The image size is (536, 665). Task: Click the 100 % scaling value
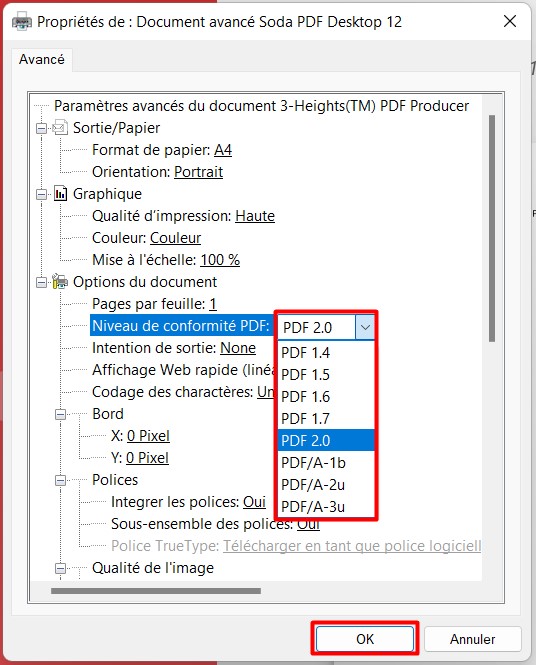[x=220, y=260]
